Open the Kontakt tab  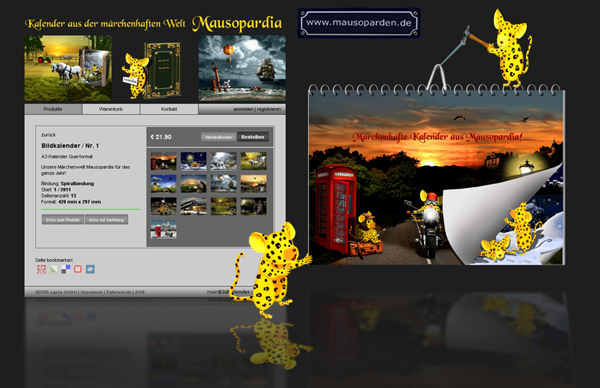pos(169,109)
